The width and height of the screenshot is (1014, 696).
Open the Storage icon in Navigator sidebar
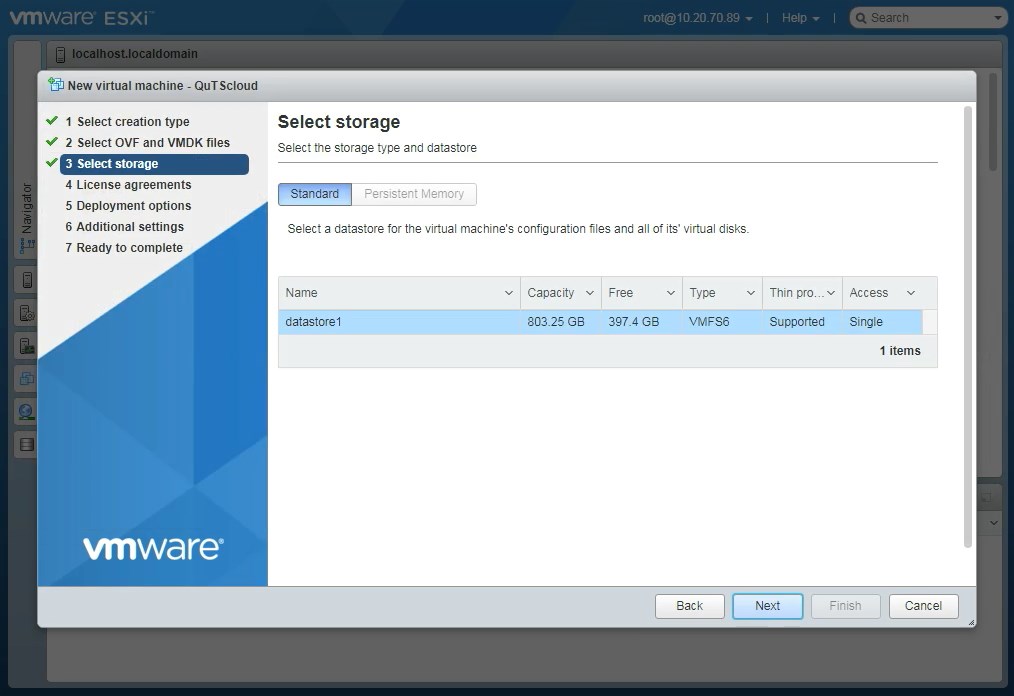(x=27, y=444)
